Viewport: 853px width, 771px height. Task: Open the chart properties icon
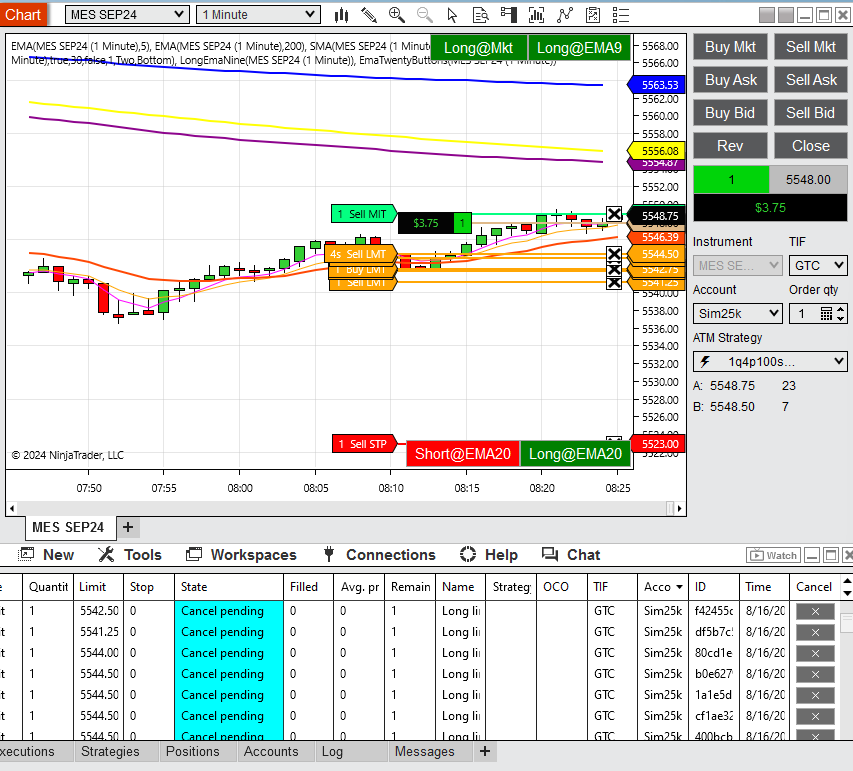pos(593,15)
